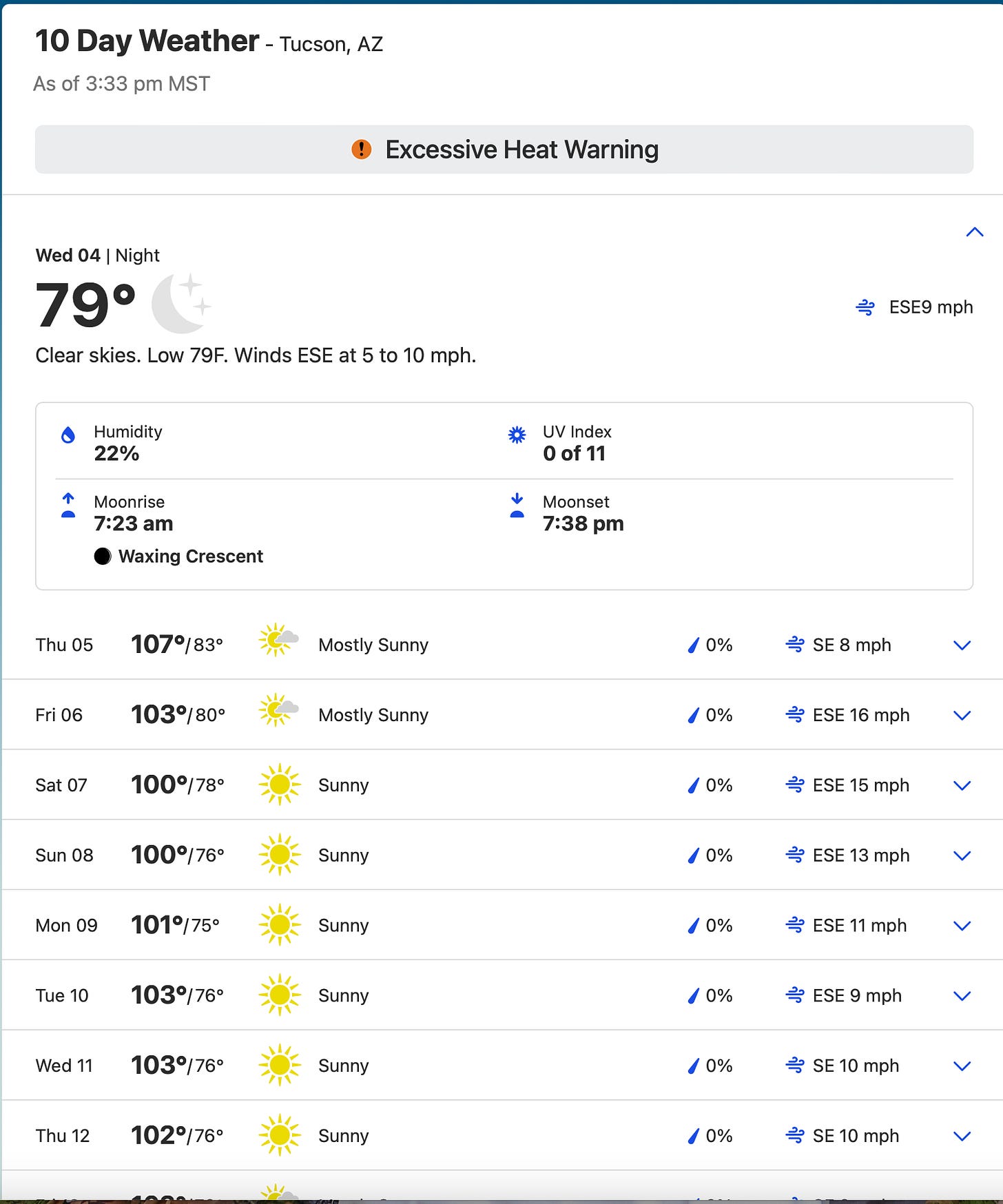1003x1204 pixels.
Task: Expand Thu 05 forecast details
Action: point(962,645)
